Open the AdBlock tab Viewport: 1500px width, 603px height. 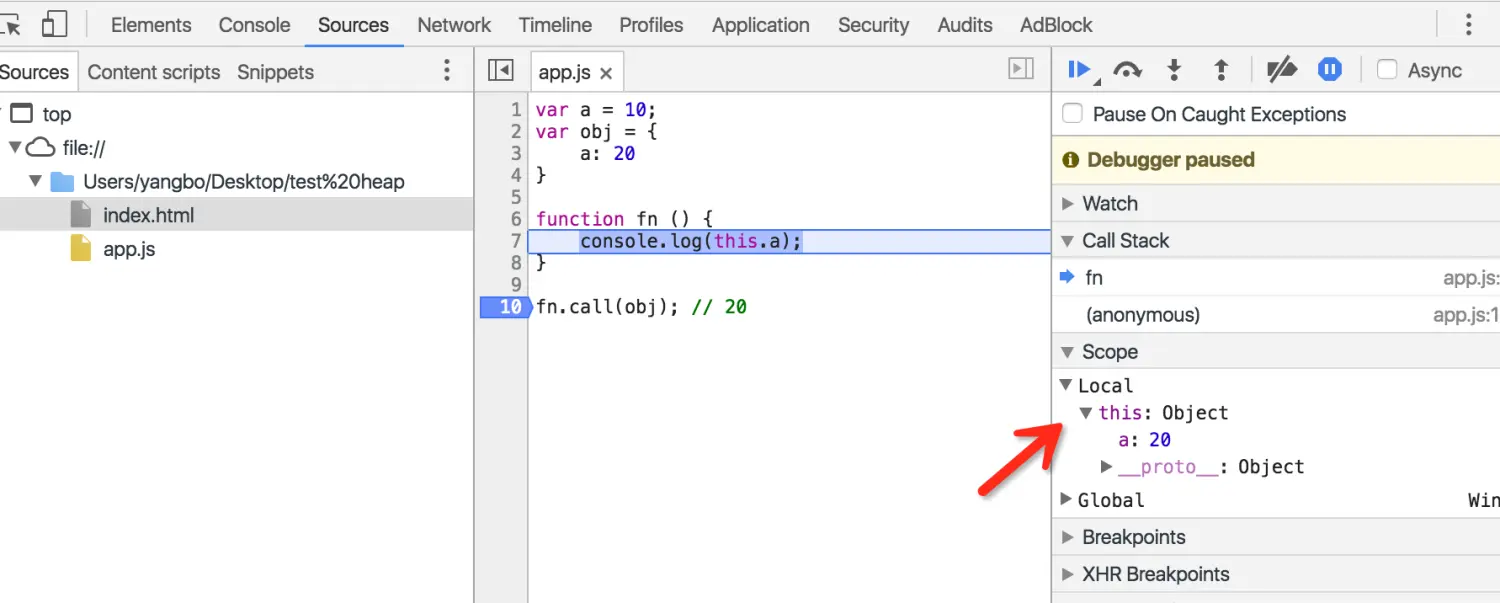tap(1056, 25)
